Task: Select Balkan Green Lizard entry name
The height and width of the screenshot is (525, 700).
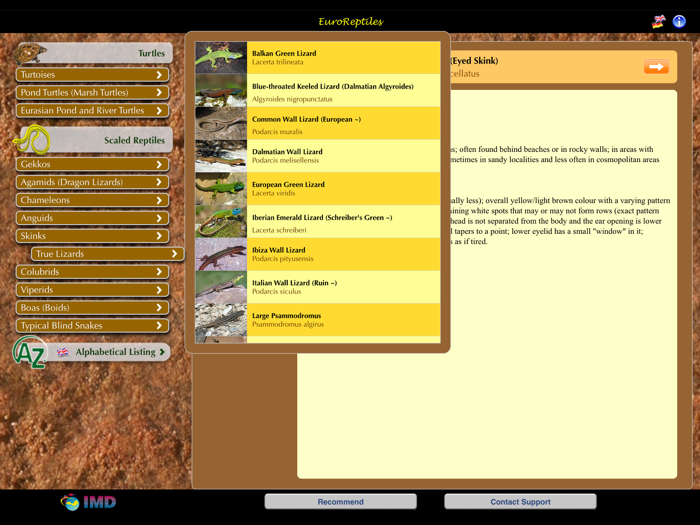Action: (284, 53)
